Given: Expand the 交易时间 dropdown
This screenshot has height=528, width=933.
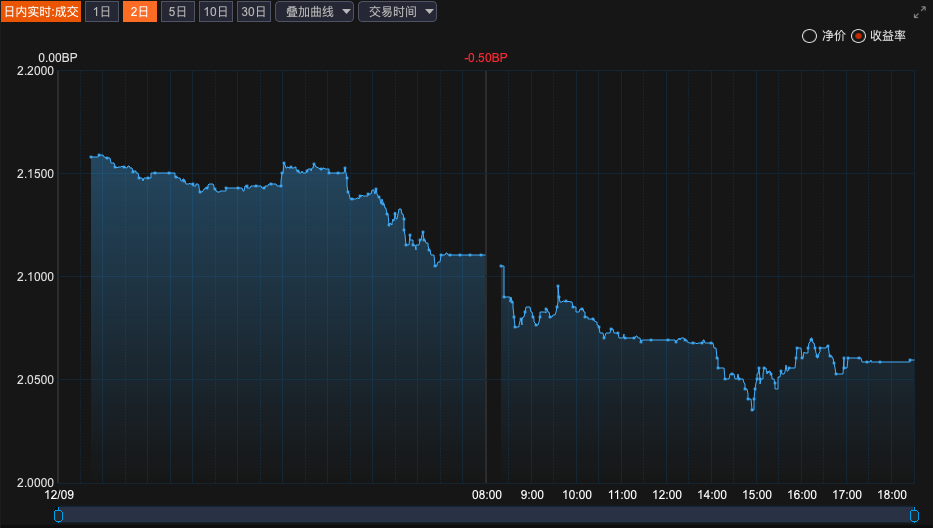Looking at the screenshot, I should (397, 12).
